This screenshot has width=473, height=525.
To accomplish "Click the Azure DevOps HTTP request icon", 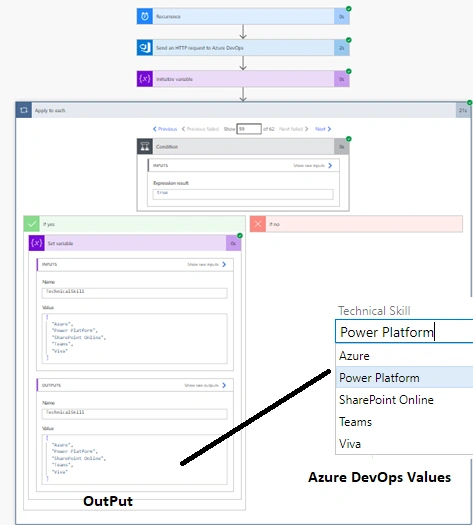I will 145,48.
